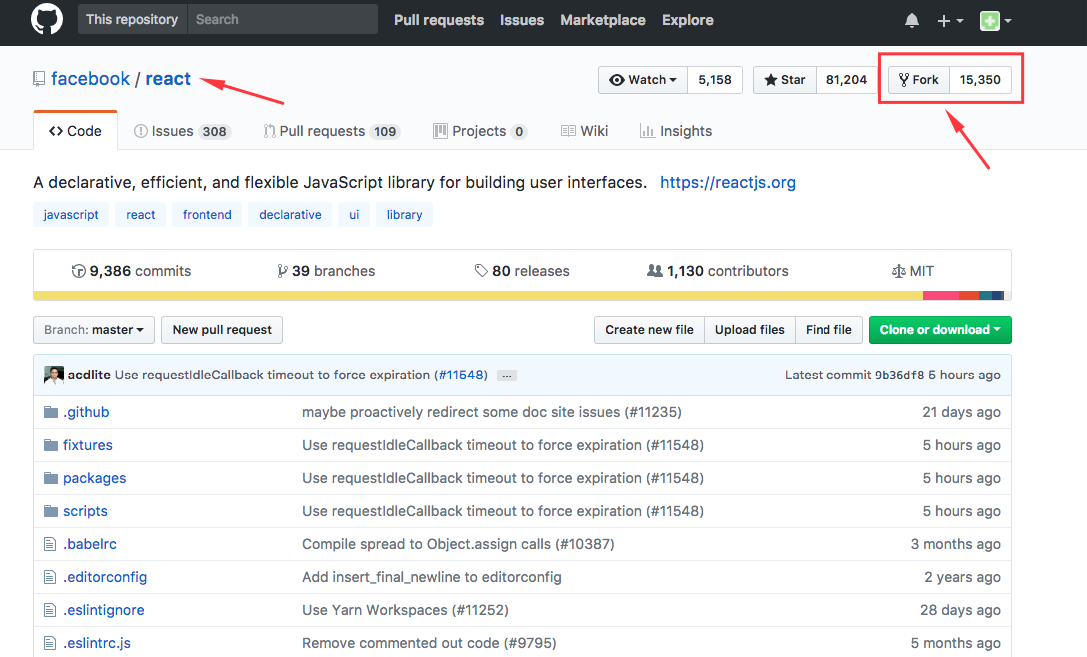This screenshot has width=1087, height=657.
Task: Click the .eslintrc.js file icon
Action: (x=50, y=643)
